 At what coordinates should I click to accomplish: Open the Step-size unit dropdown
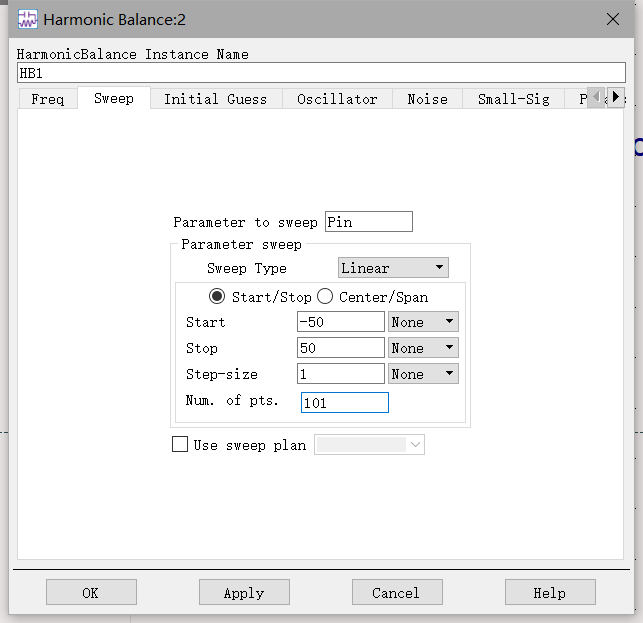click(423, 373)
